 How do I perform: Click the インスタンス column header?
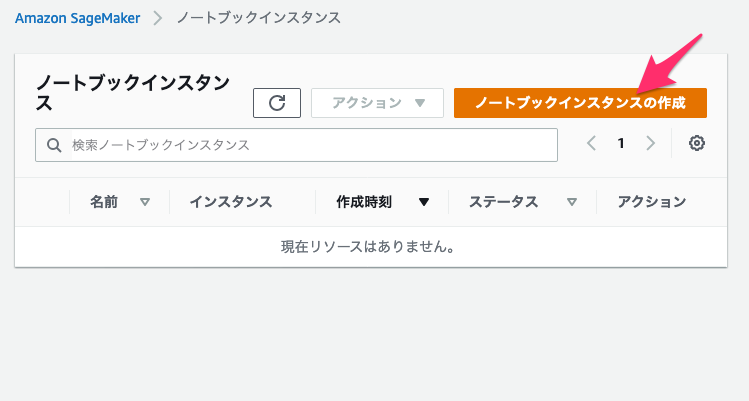click(231, 202)
